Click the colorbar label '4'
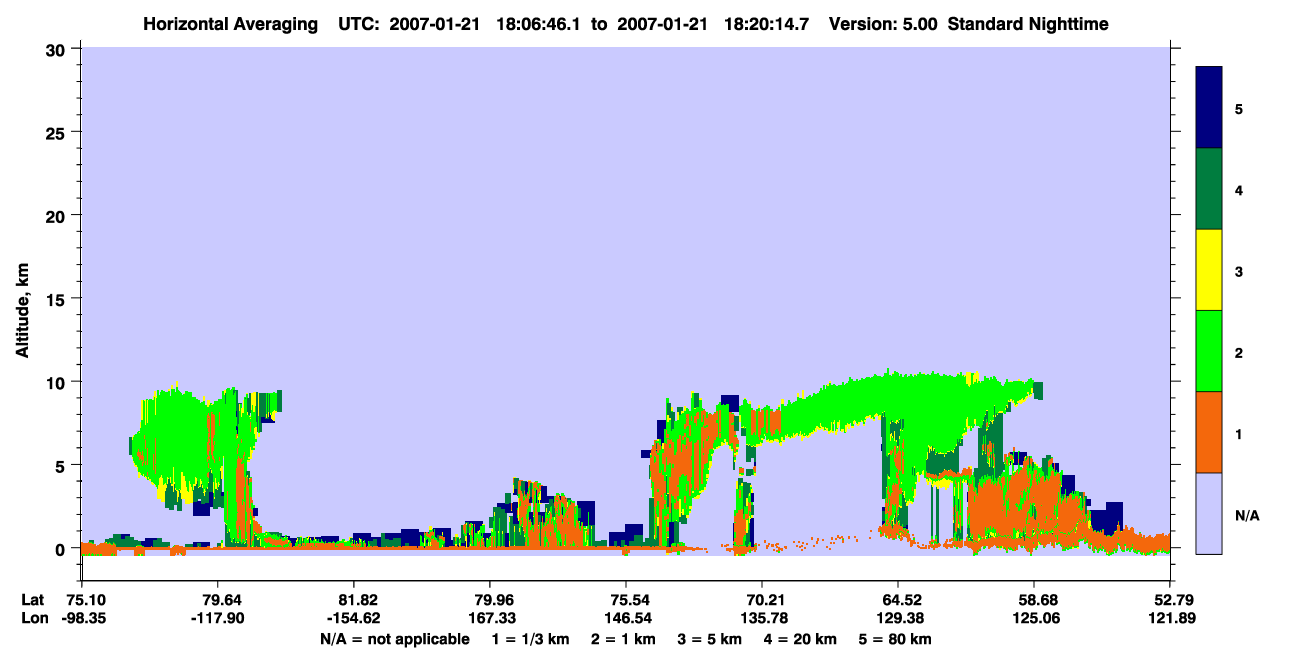 tap(1239, 189)
